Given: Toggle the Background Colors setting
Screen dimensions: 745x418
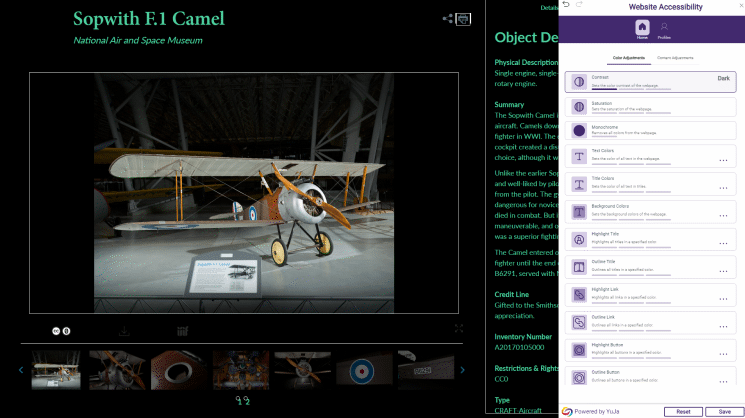Looking at the screenshot, I should (650, 212).
